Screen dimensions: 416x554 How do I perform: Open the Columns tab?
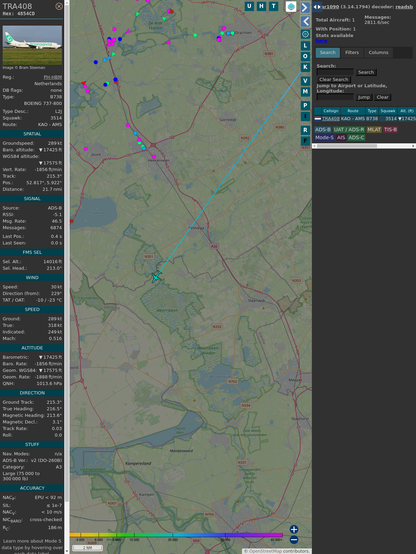(378, 53)
